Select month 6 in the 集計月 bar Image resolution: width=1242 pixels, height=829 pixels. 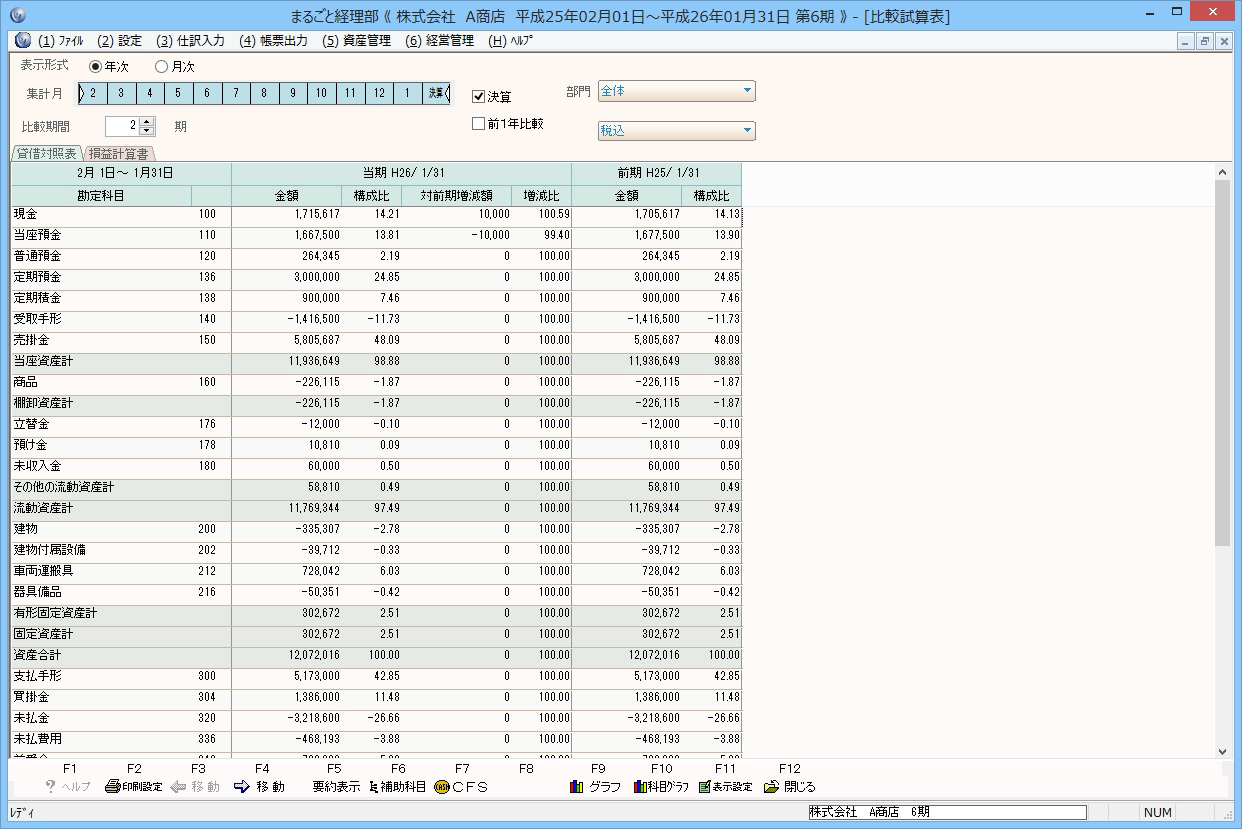point(207,94)
